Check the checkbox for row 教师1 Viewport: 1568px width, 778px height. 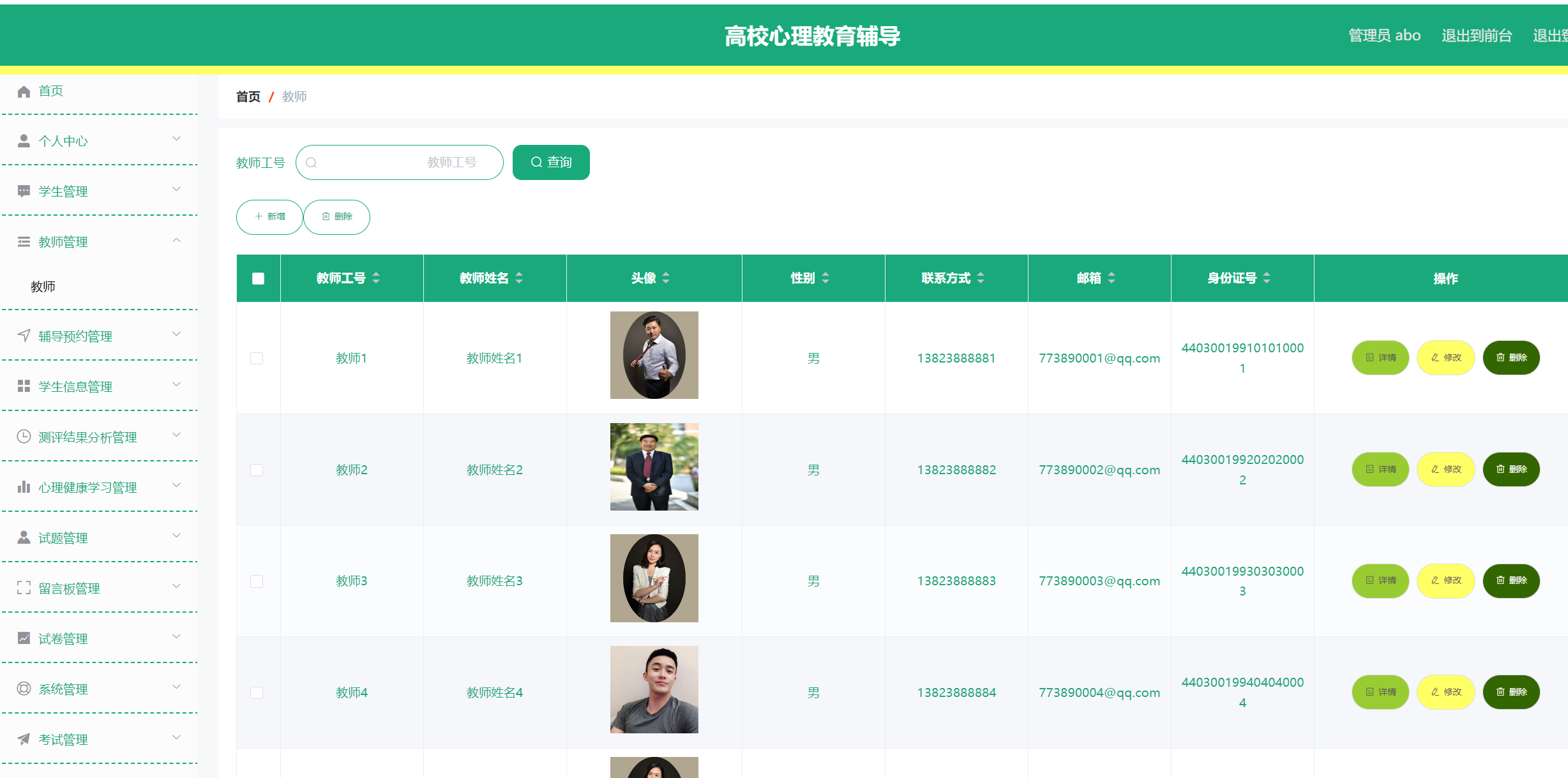[257, 358]
